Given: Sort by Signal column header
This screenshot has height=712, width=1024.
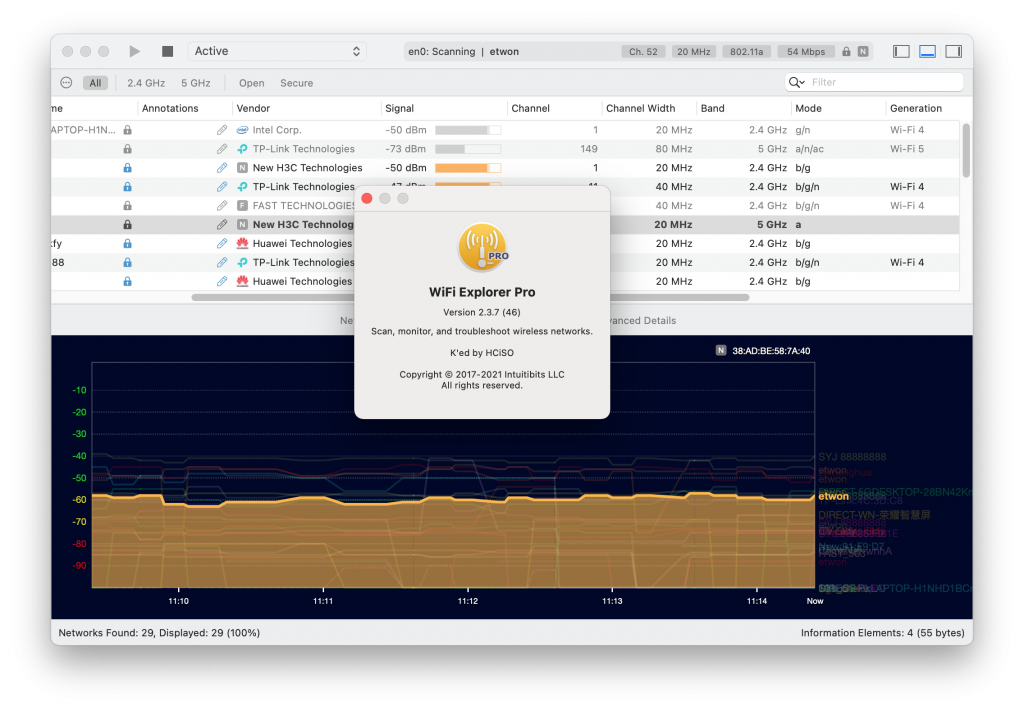Looking at the screenshot, I should pyautogui.click(x=400, y=108).
